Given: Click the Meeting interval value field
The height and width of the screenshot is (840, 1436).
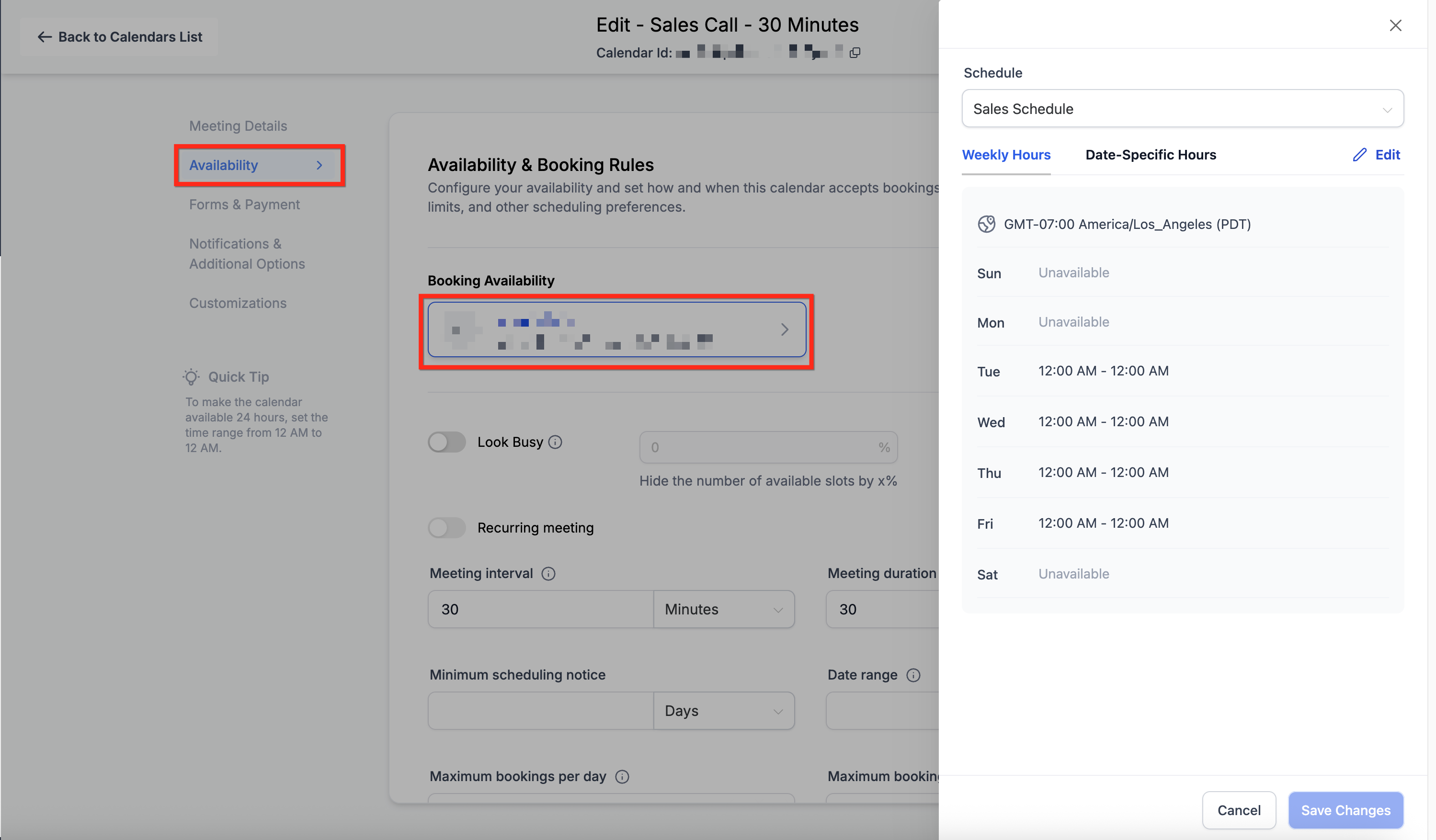Looking at the screenshot, I should click(540, 609).
